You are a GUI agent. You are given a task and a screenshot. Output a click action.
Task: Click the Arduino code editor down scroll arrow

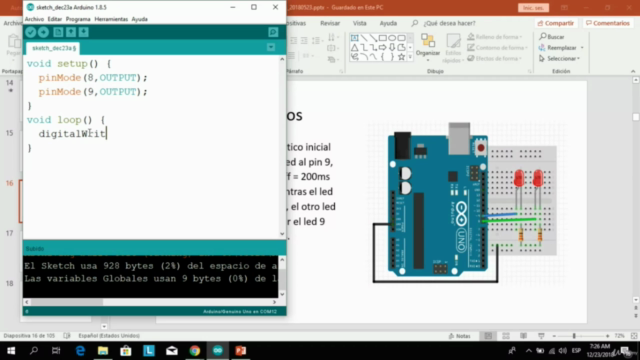coord(282,234)
